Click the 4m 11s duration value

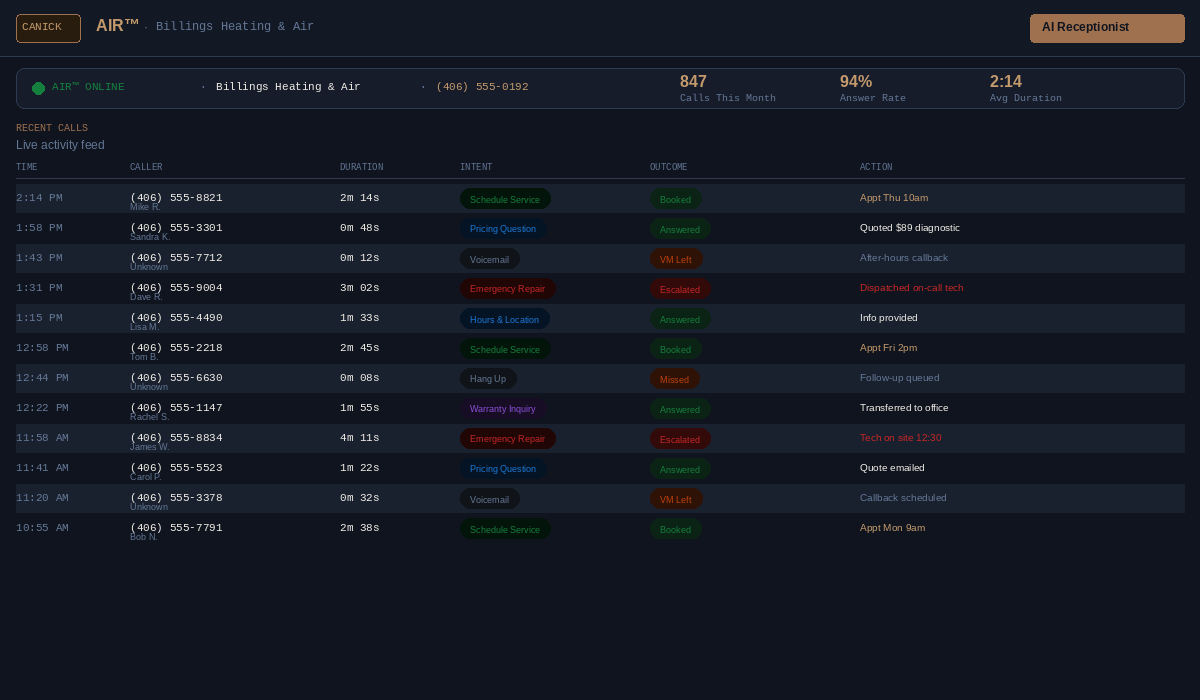[360, 438]
